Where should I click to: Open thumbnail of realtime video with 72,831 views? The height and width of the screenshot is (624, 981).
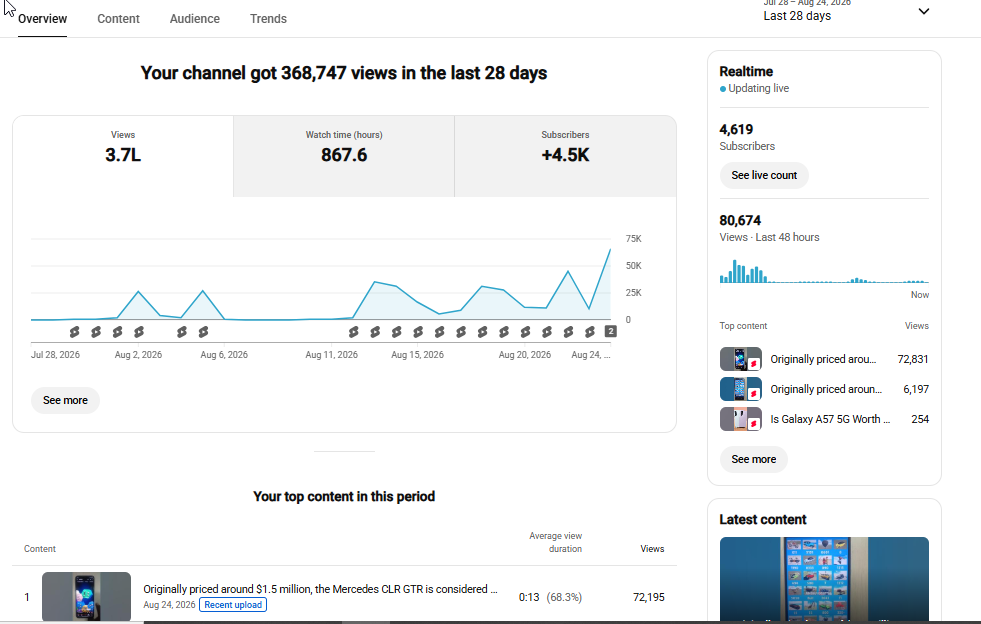(x=741, y=359)
